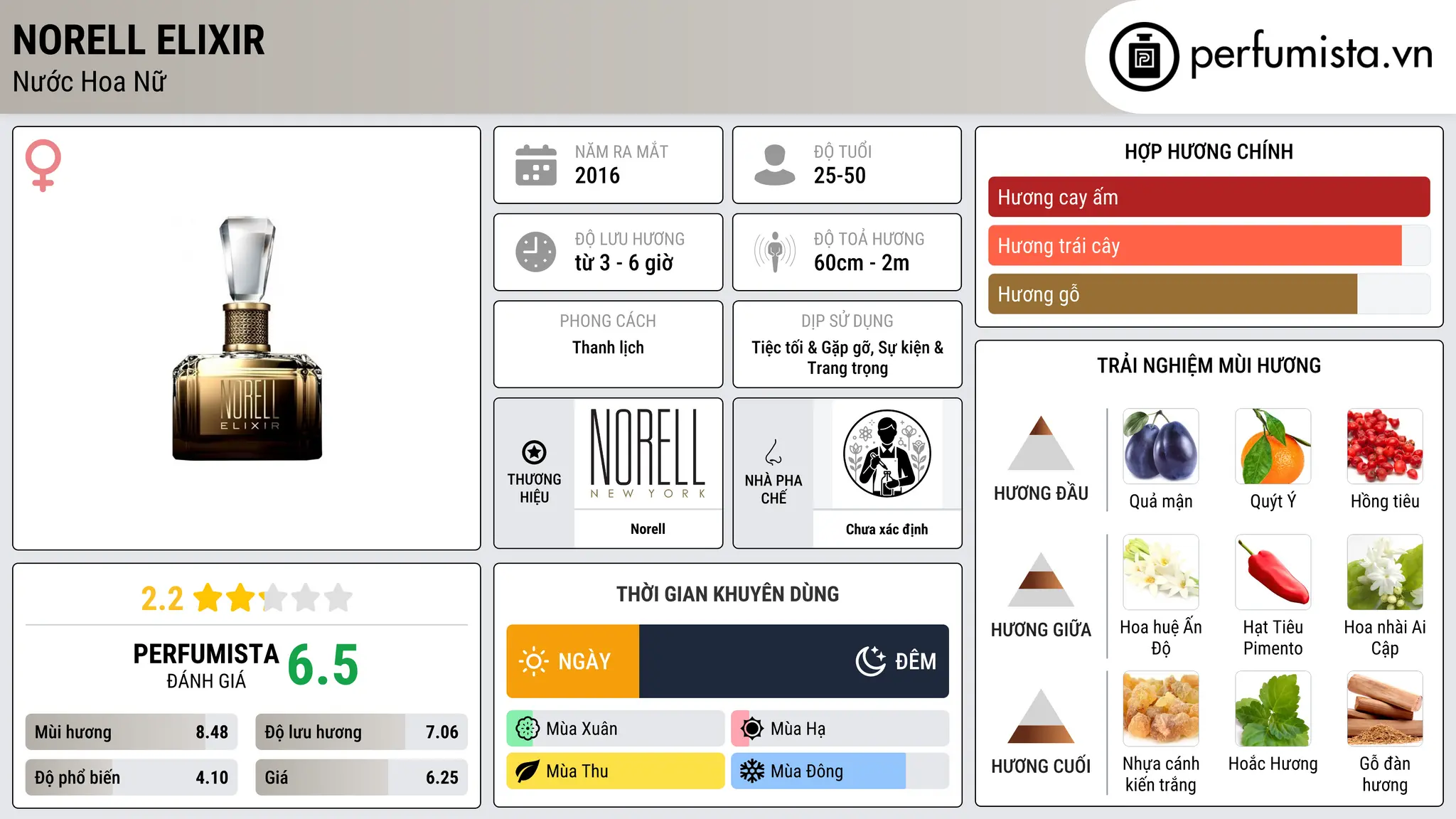This screenshot has width=1456, height=819.
Task: Click the red Hương cay ấm accord bar
Action: pyautogui.click(x=1209, y=197)
